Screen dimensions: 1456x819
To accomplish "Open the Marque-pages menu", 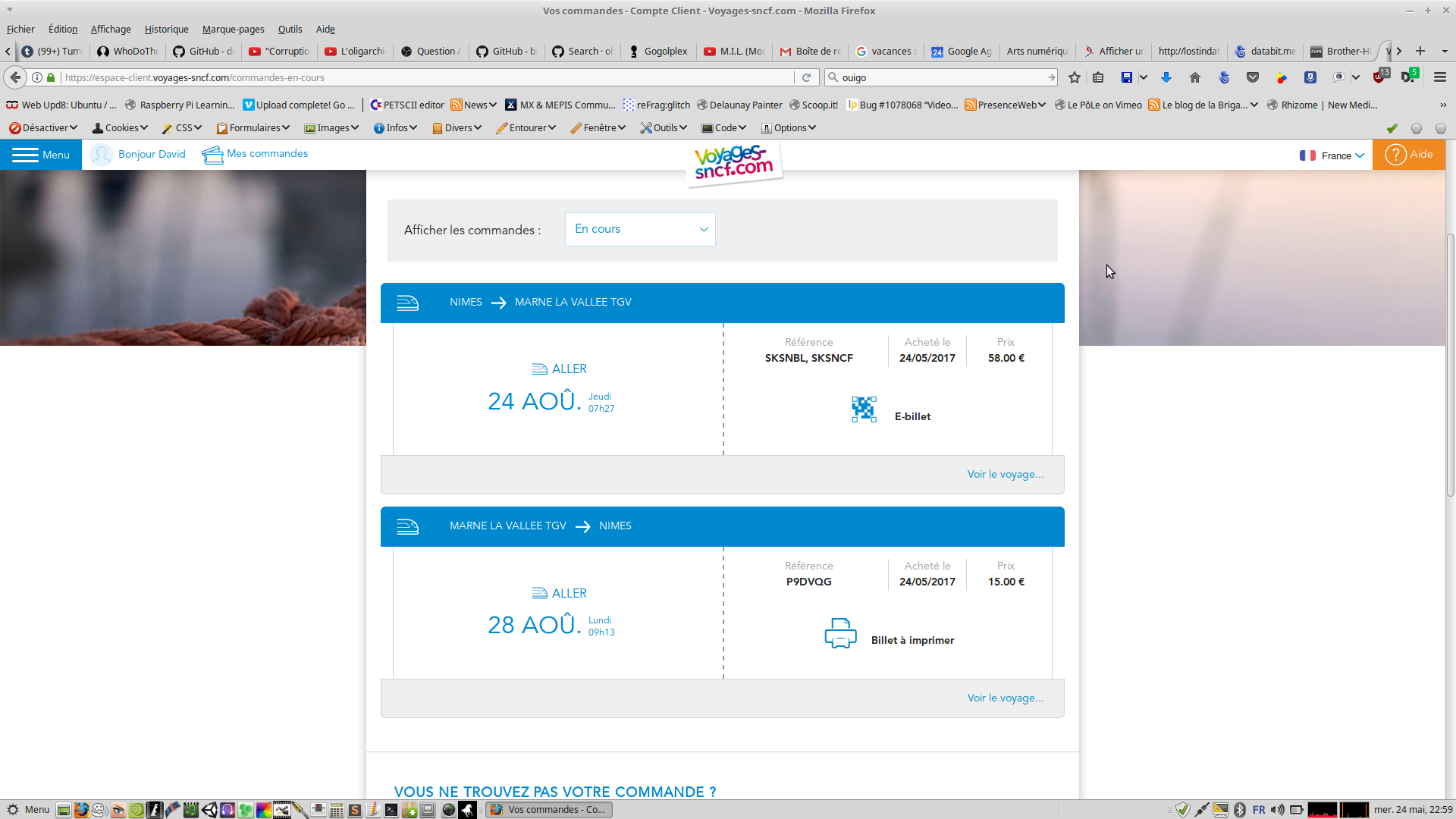I will click(x=233, y=30).
